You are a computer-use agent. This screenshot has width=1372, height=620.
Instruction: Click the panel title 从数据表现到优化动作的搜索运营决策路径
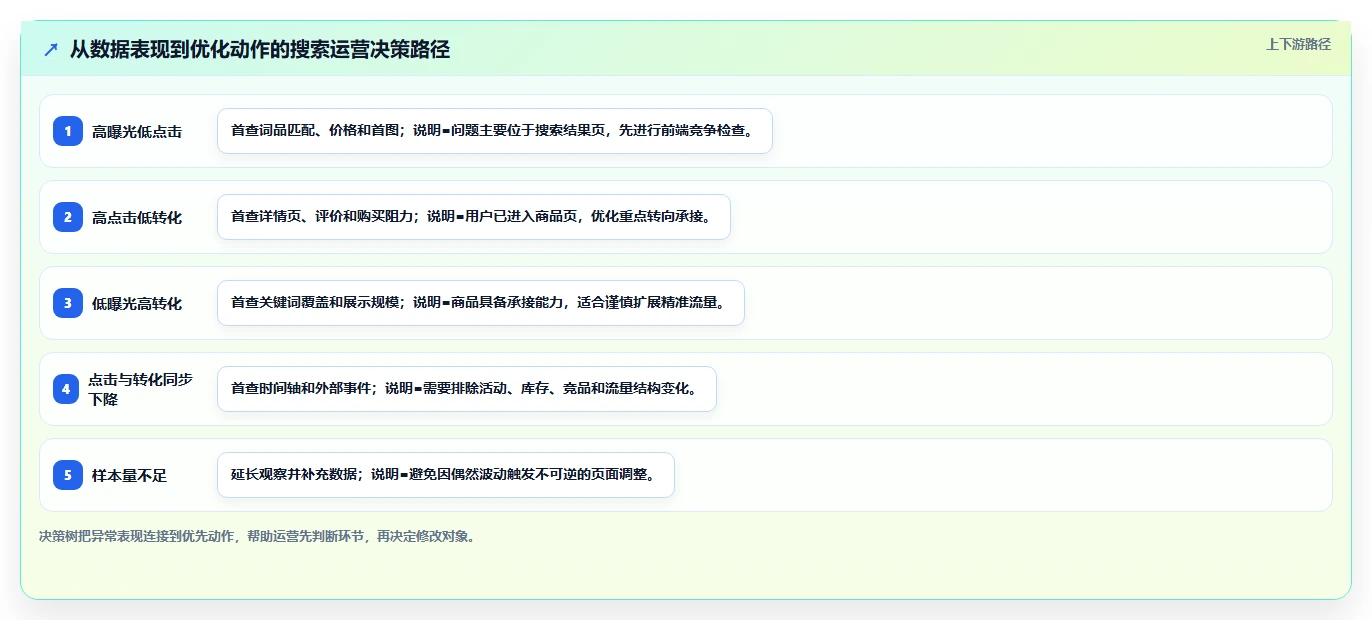[260, 49]
